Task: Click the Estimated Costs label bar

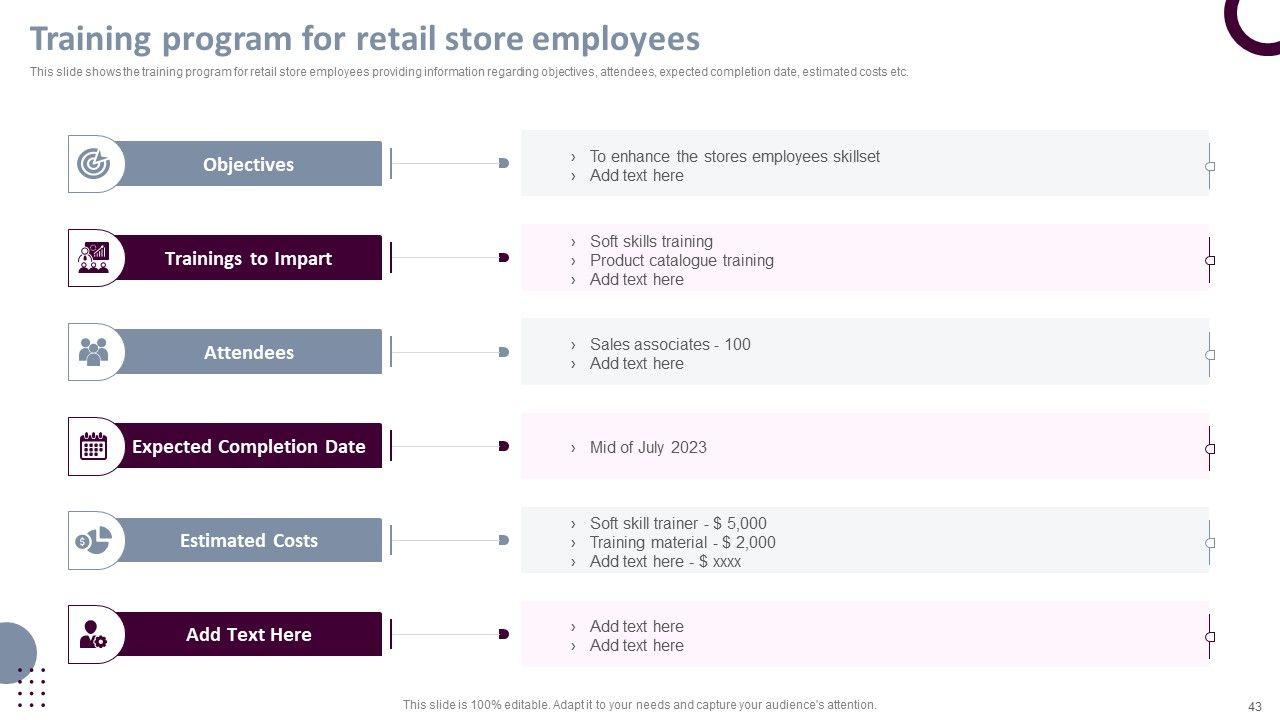Action: pos(249,541)
